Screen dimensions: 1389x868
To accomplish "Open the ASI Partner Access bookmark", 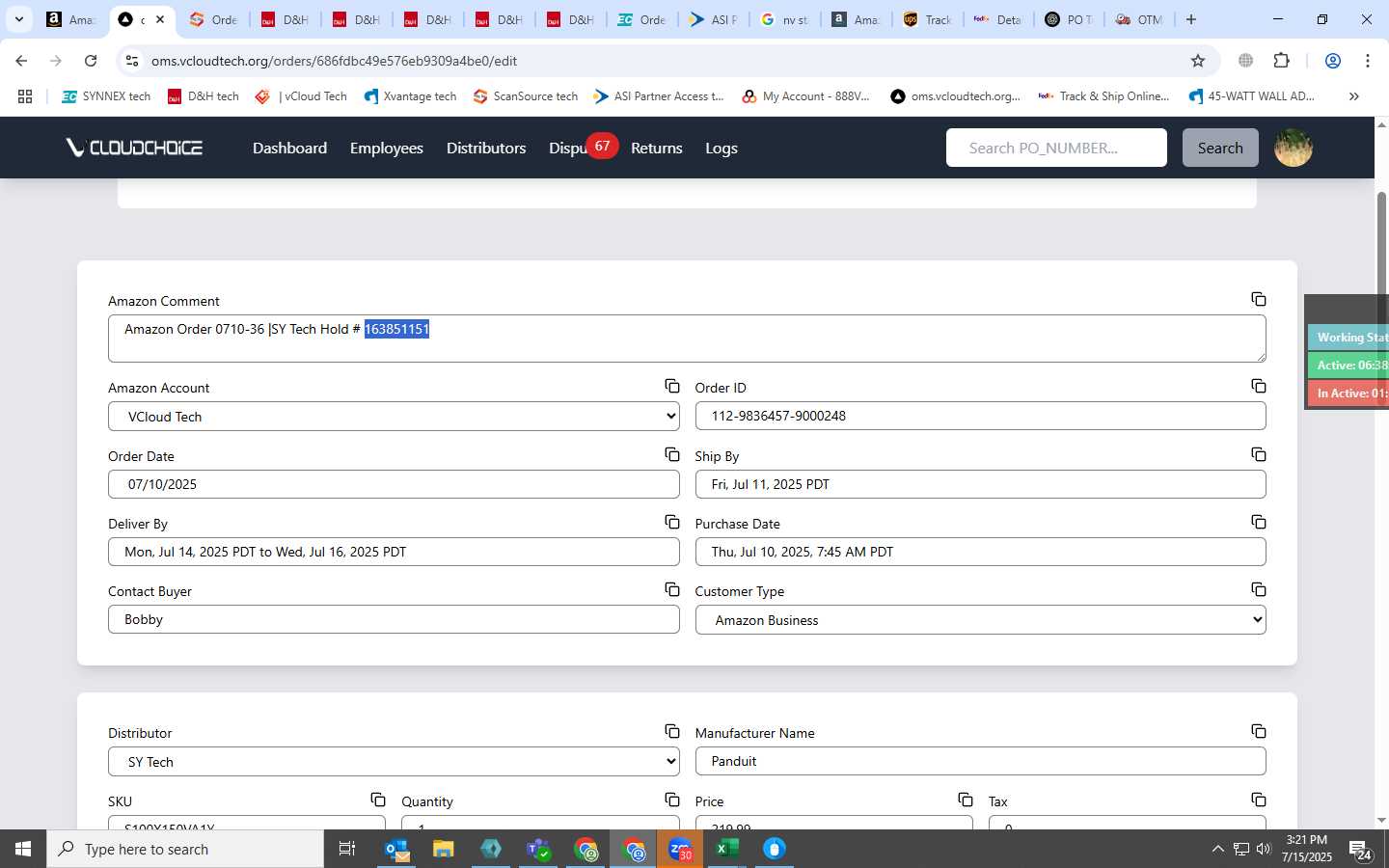I will pos(659,96).
